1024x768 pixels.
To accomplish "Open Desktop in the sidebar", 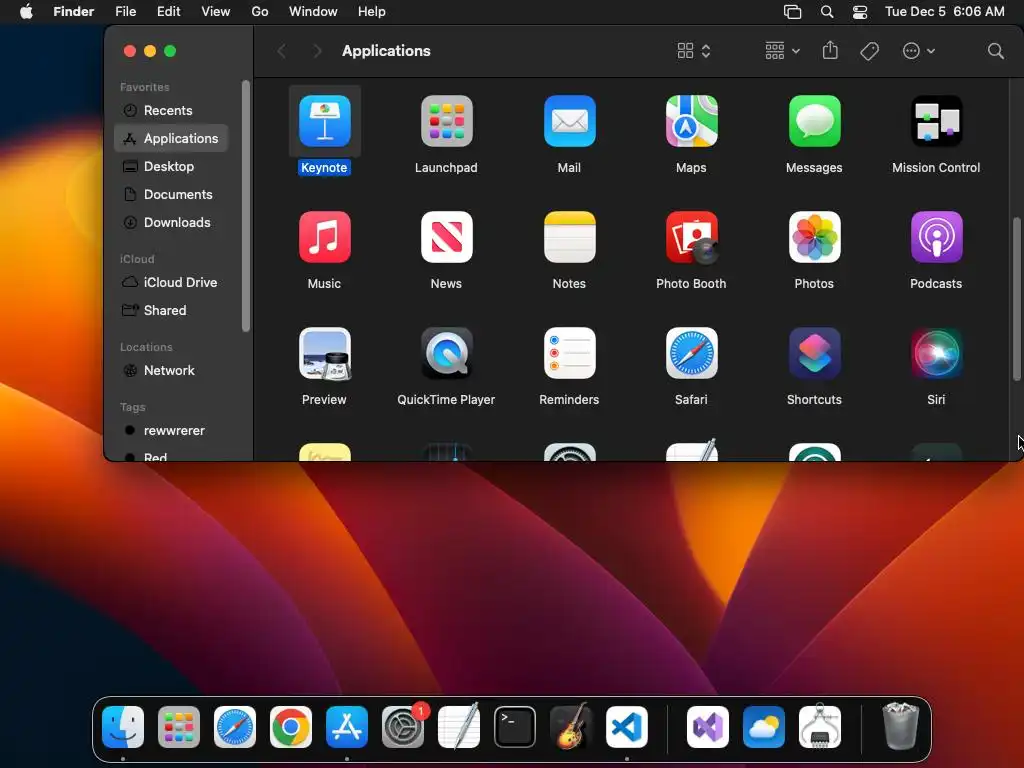I will click(171, 167).
